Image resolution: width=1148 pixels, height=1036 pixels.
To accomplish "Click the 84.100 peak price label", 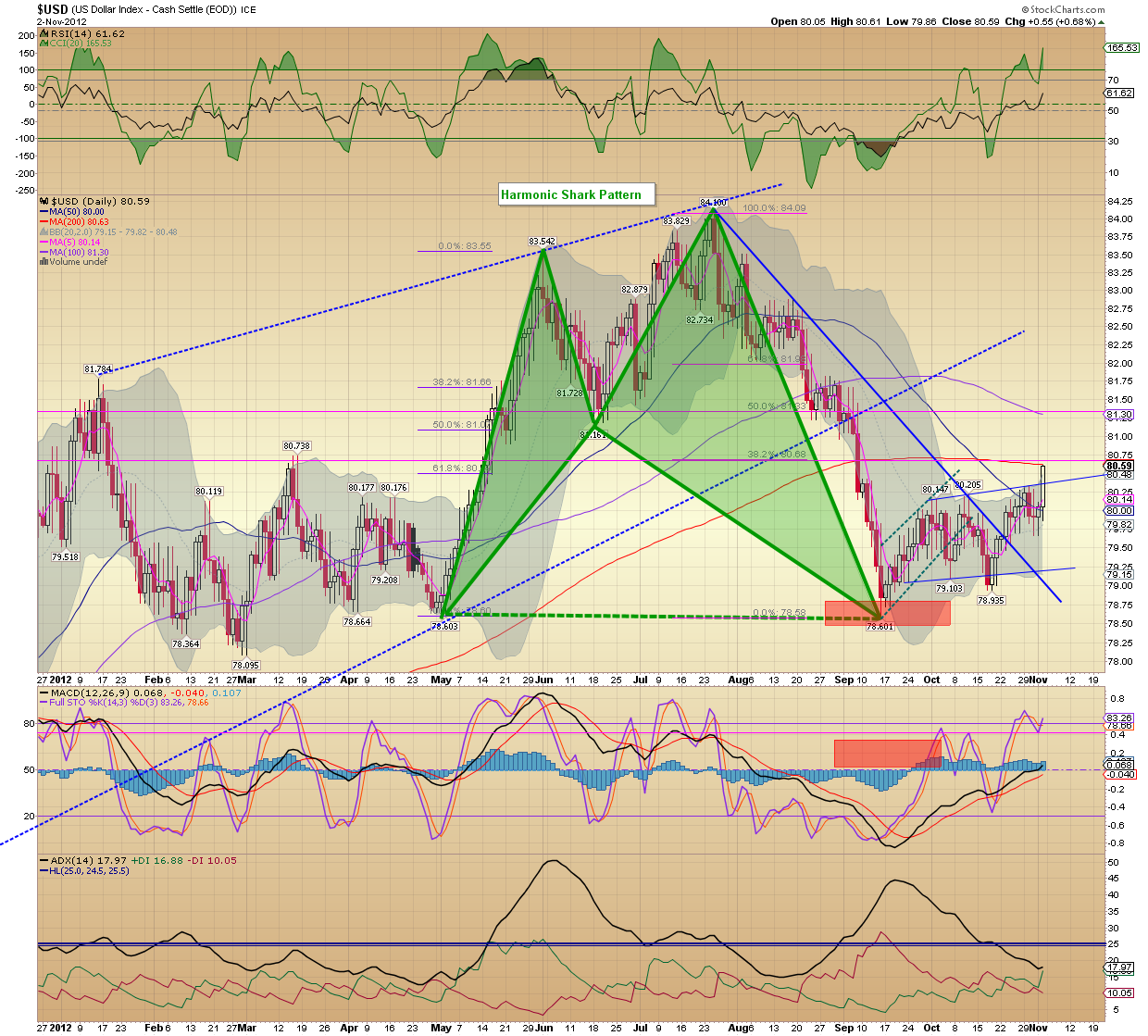I will point(713,202).
